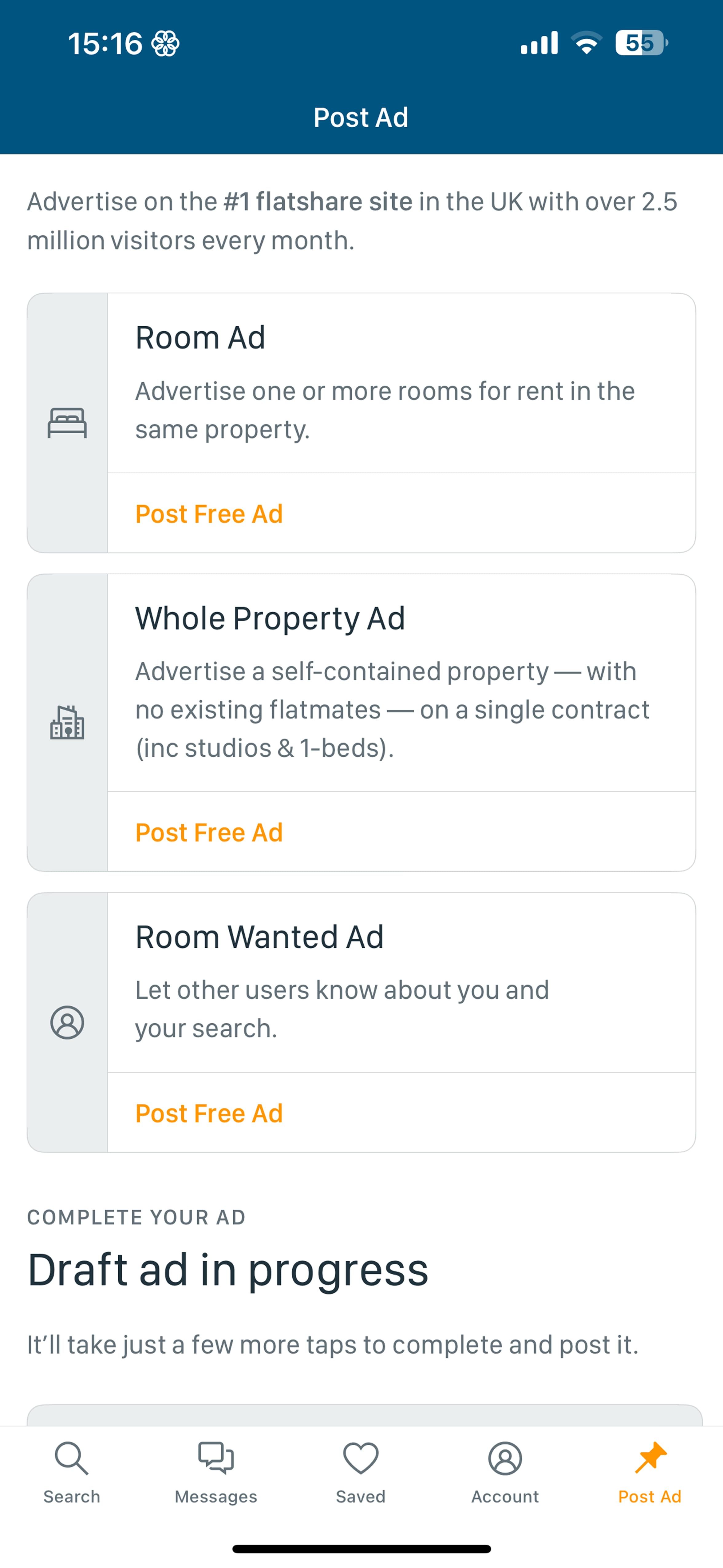Viewport: 723px width, 1568px height.
Task: Tap the orange pin Post Ad icon
Action: coord(650,1458)
